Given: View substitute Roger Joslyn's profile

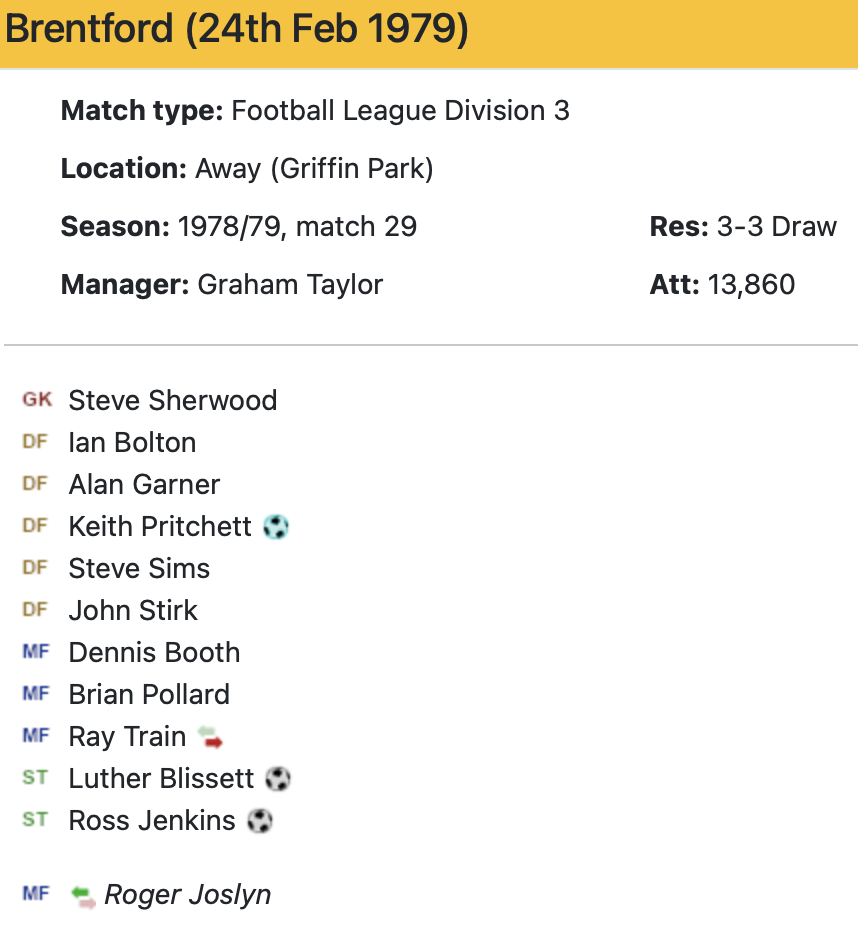Looking at the screenshot, I should [187, 895].
